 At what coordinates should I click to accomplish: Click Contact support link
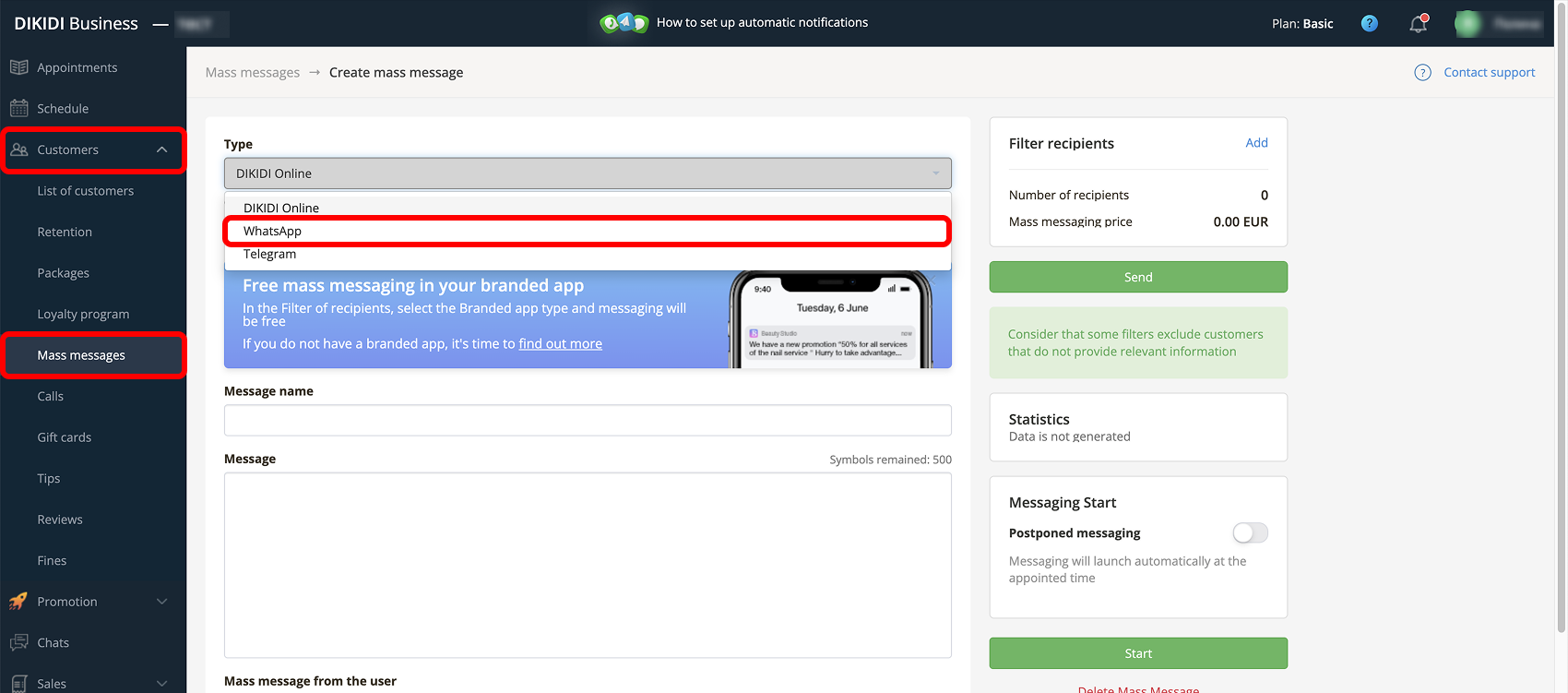(1489, 72)
